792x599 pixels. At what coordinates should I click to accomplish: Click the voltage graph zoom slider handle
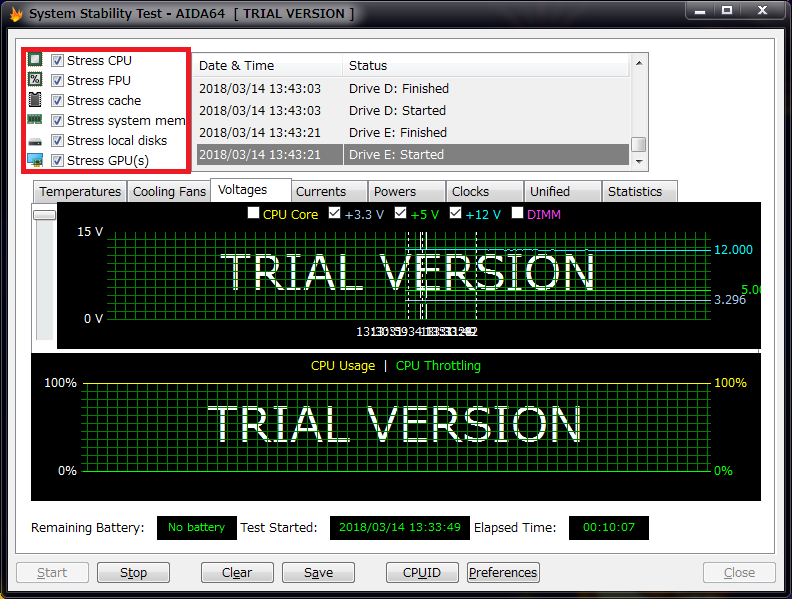tap(44, 215)
